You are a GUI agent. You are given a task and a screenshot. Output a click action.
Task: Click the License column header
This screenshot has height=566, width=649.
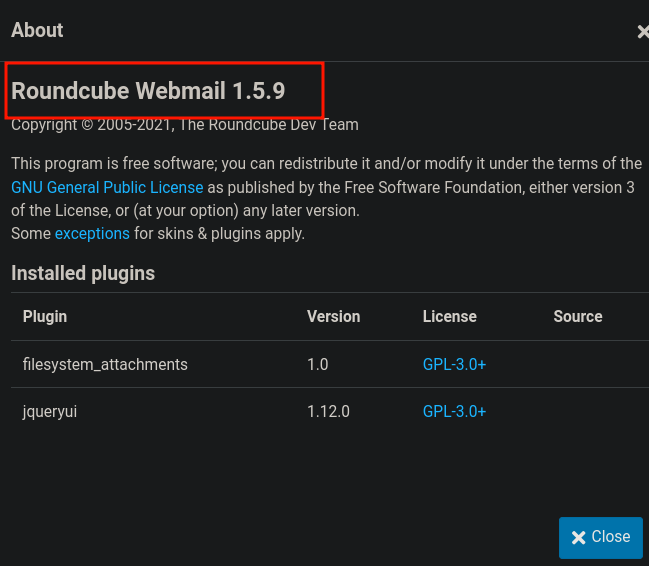pos(449,316)
